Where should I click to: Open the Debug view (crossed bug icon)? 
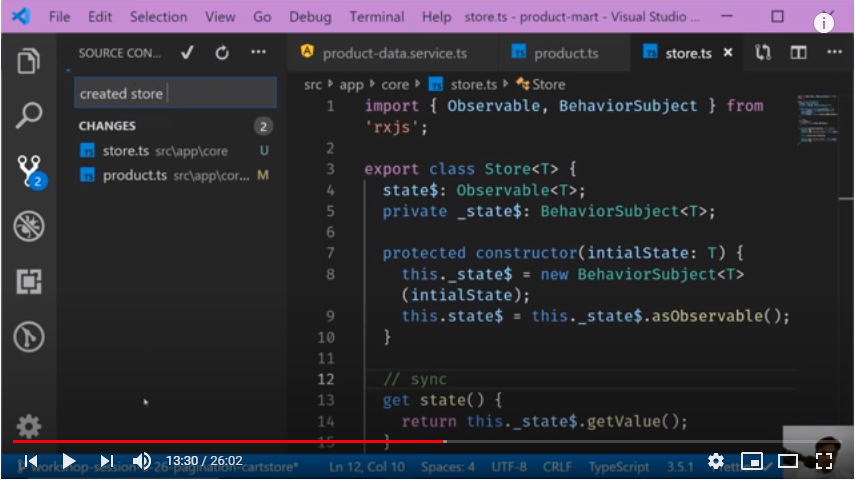pos(29,227)
